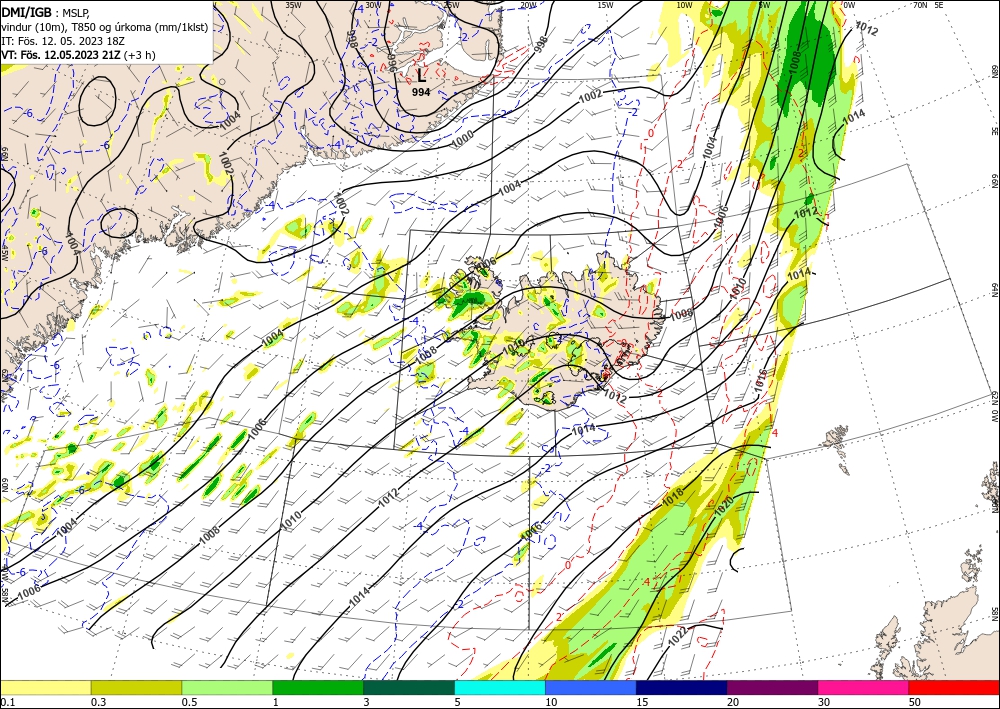
Task: Click the '20W' longitude label
Action: point(528,5)
